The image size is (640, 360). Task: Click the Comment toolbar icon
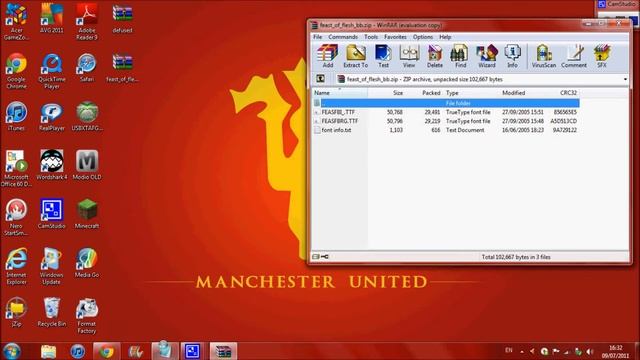pyautogui.click(x=574, y=56)
